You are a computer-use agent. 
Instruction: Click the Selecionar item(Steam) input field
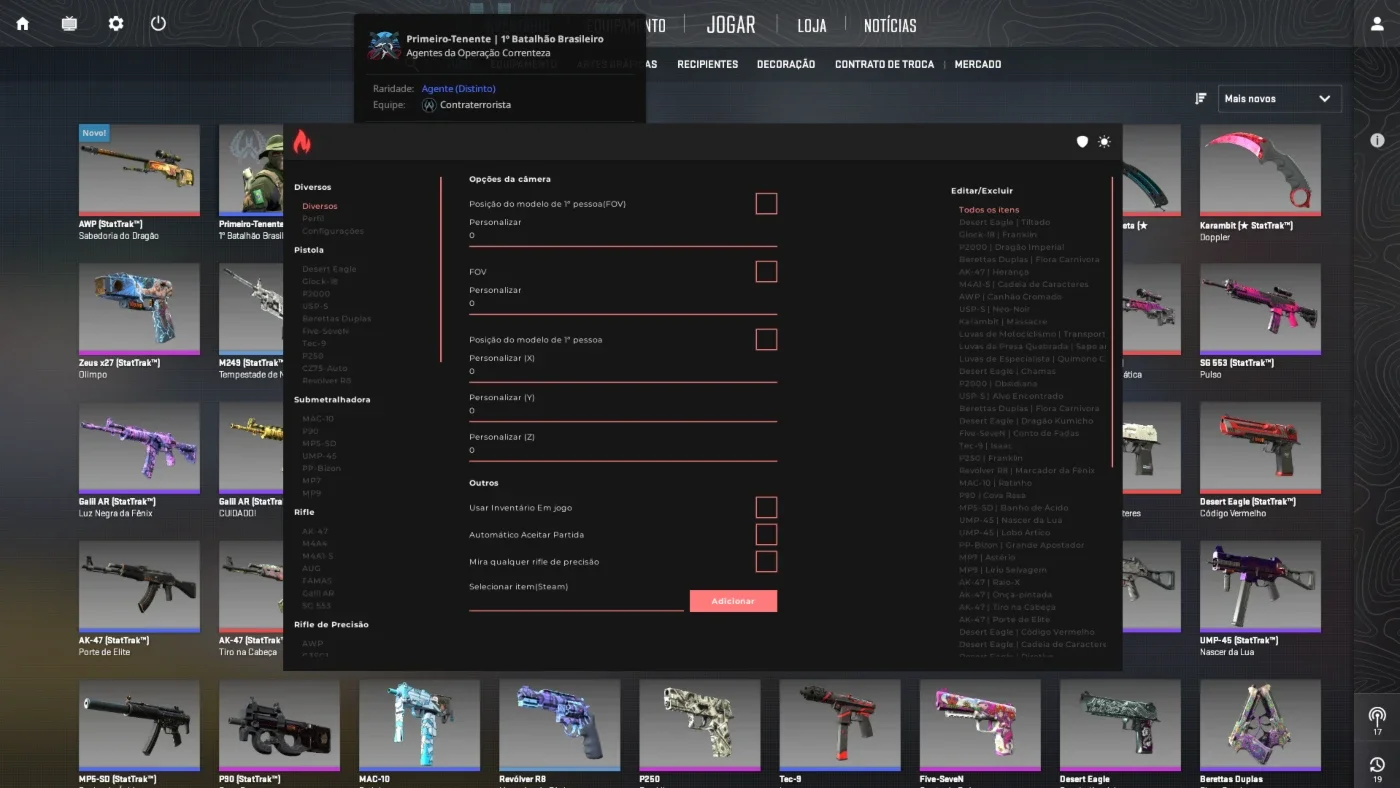[x=576, y=602]
